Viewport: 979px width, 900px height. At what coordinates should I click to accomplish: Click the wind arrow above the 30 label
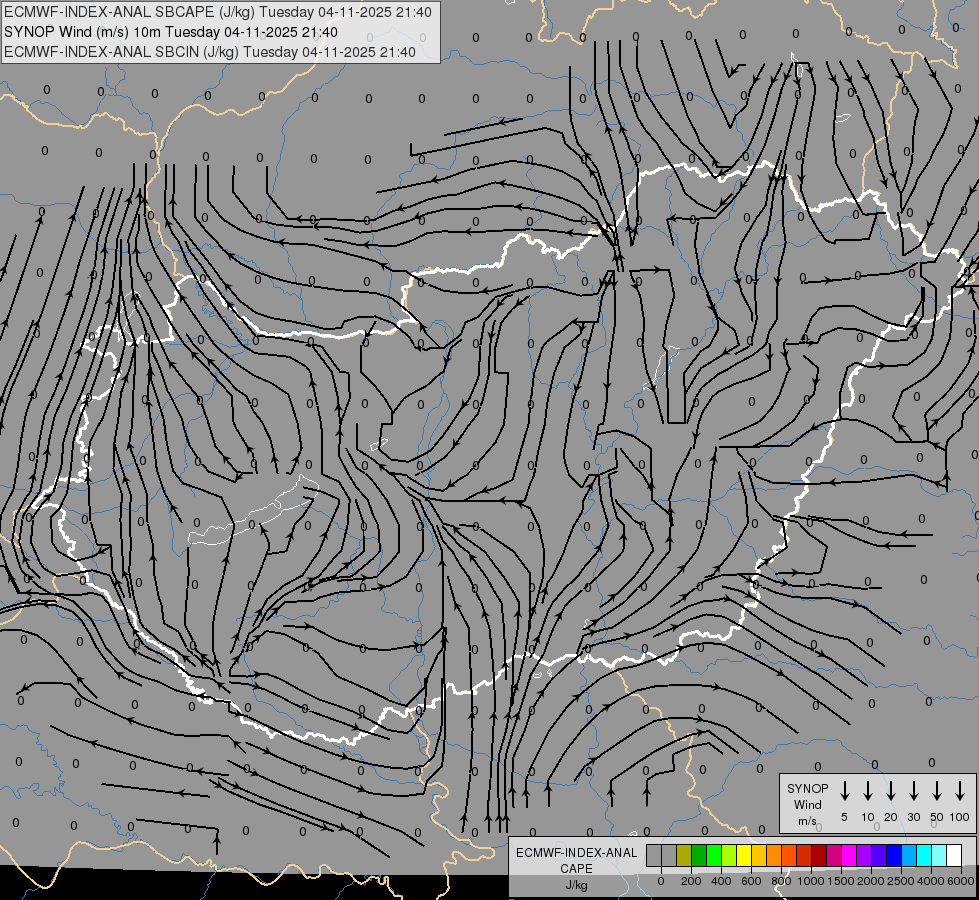click(x=914, y=791)
